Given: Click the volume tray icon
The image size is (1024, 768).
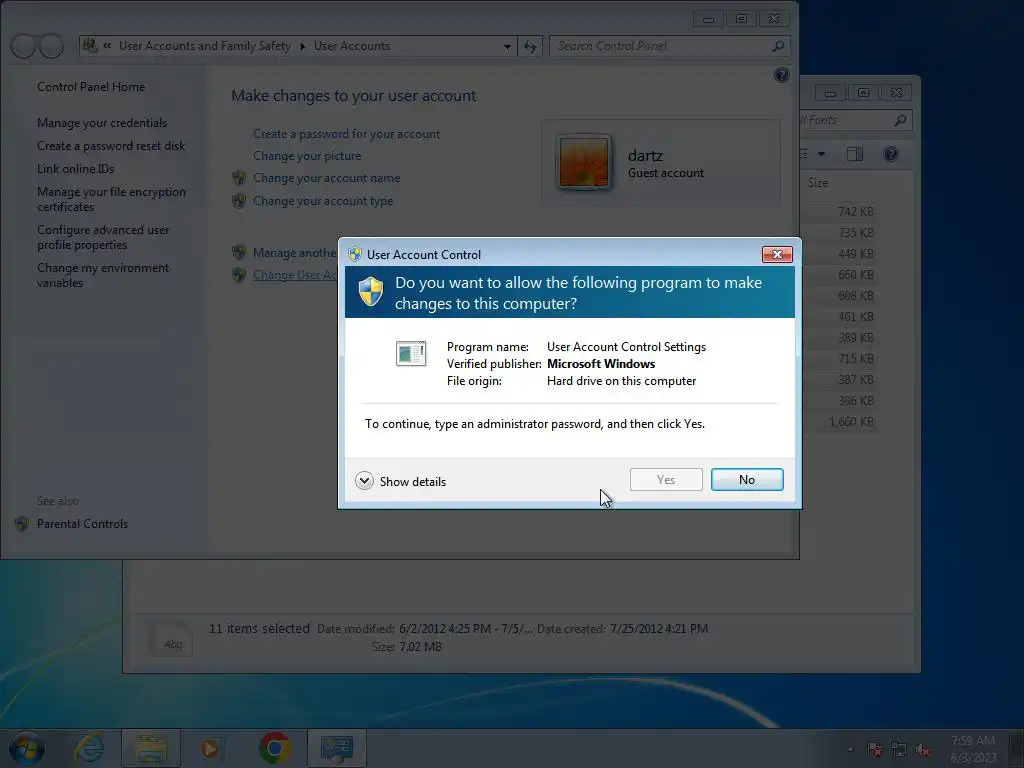Looking at the screenshot, I should pyautogui.click(x=923, y=749).
